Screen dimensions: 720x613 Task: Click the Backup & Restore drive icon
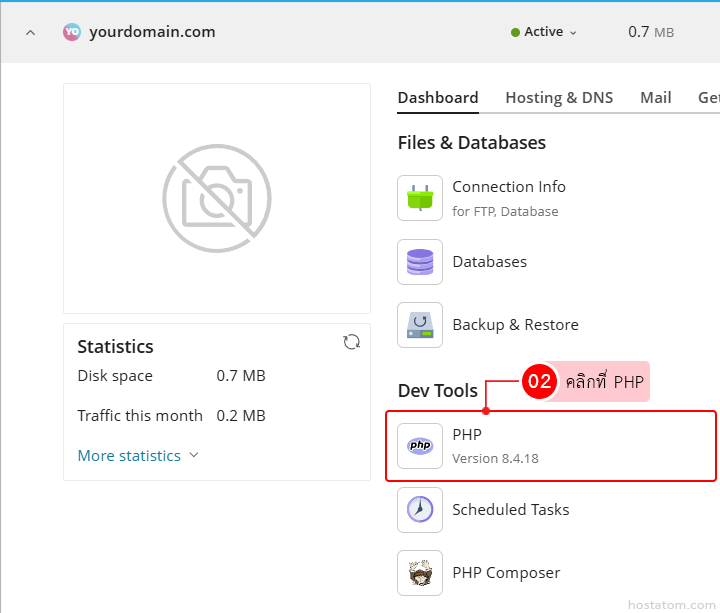point(420,325)
